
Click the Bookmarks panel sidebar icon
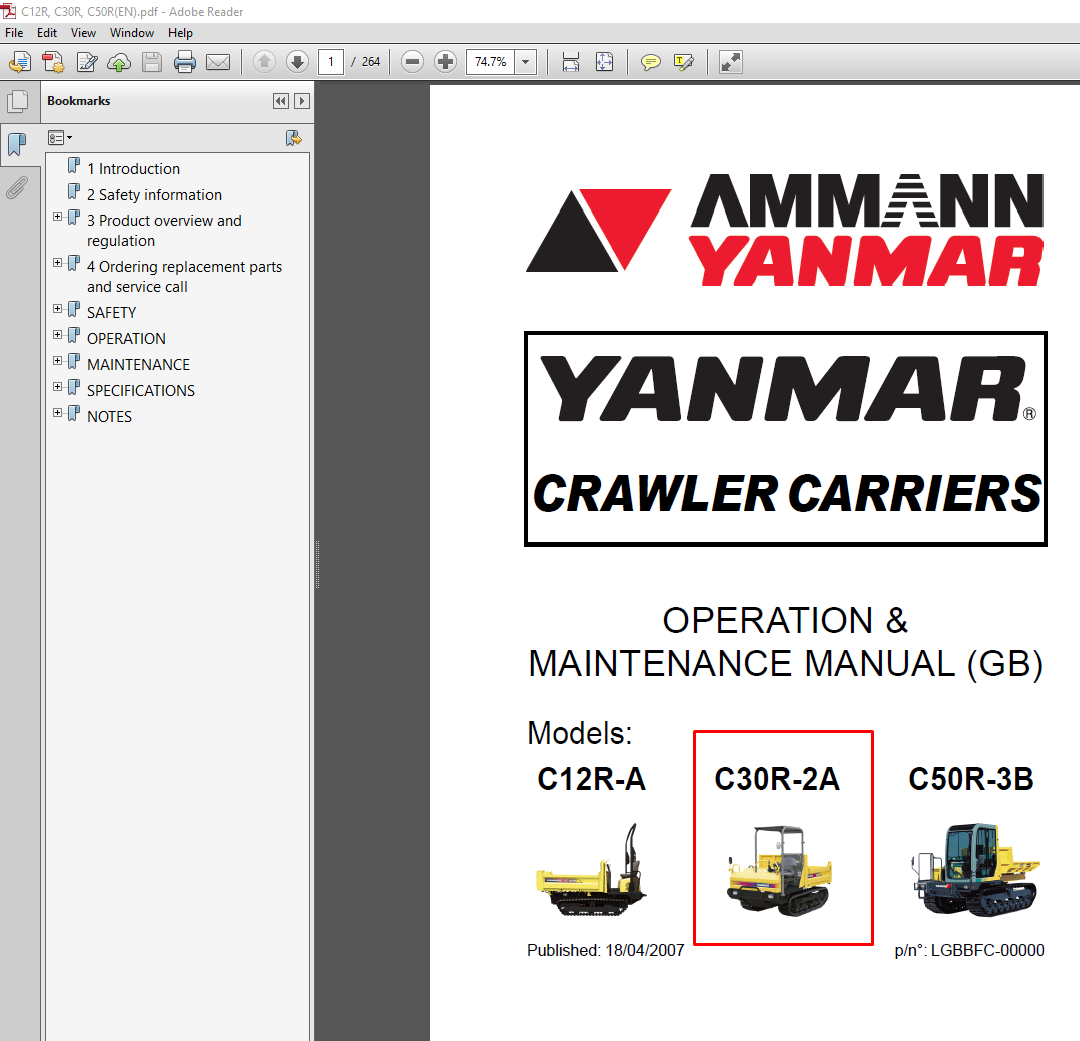(x=17, y=145)
